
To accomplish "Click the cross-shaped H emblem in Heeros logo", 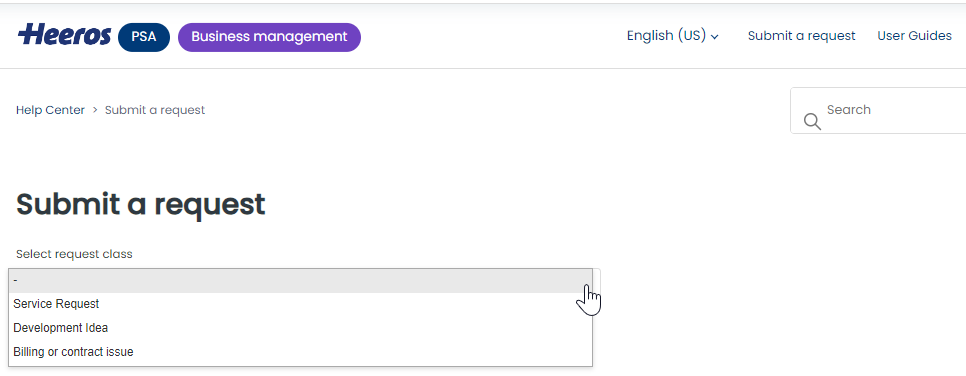I will click(29, 34).
